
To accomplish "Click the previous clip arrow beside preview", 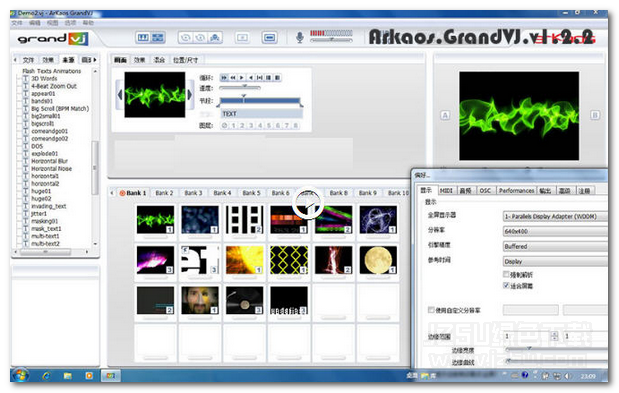I will (120, 95).
